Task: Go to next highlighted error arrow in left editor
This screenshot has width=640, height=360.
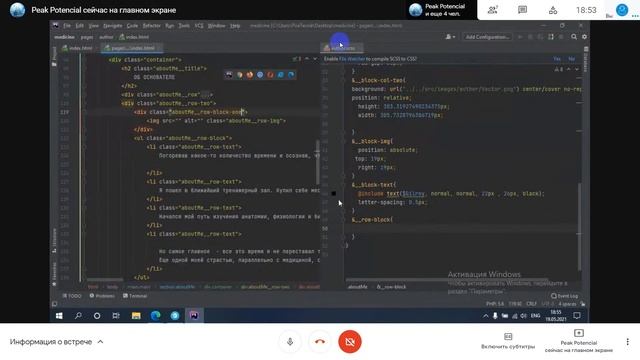Action: (x=315, y=59)
